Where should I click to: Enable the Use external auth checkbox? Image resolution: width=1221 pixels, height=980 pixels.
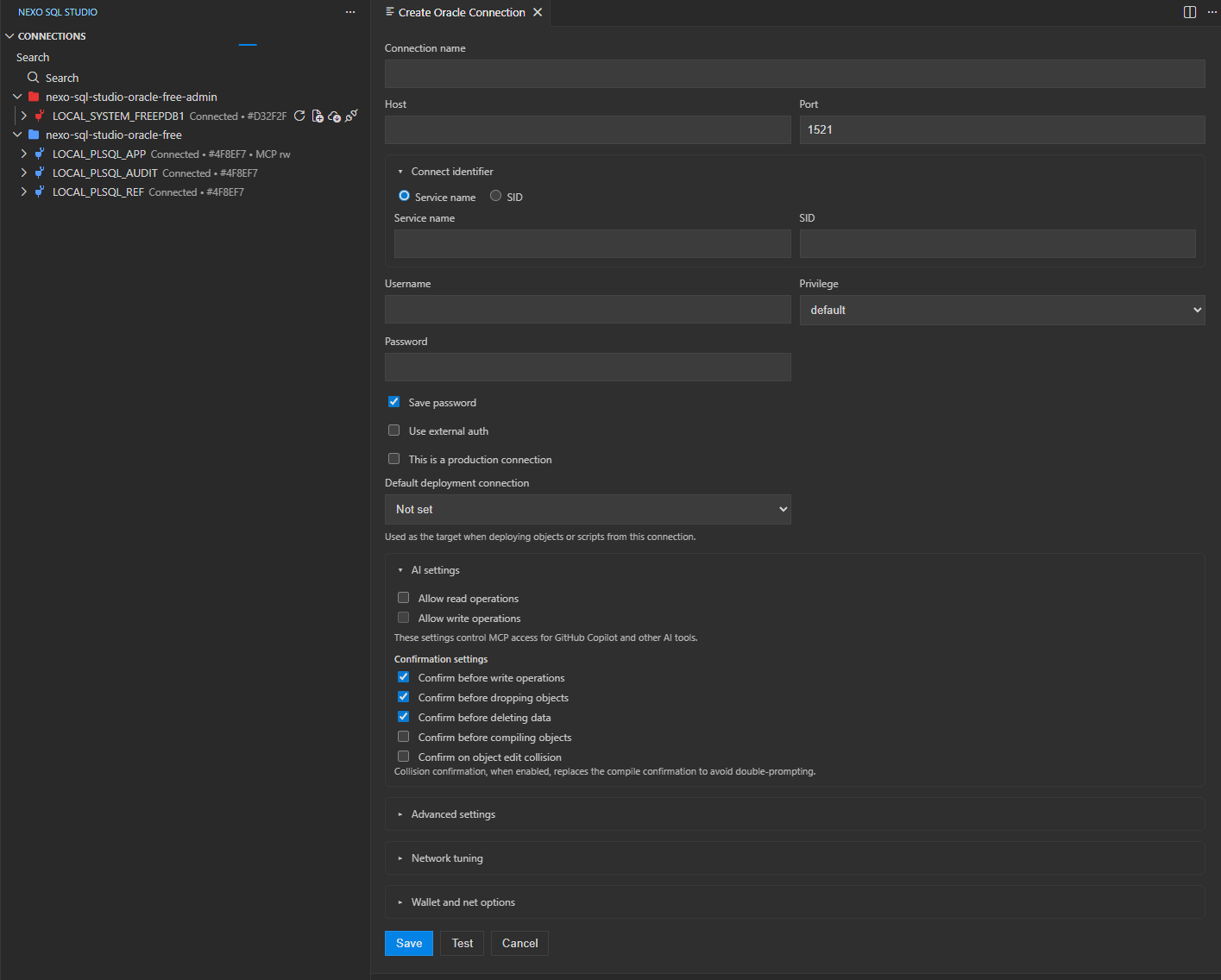(x=393, y=430)
